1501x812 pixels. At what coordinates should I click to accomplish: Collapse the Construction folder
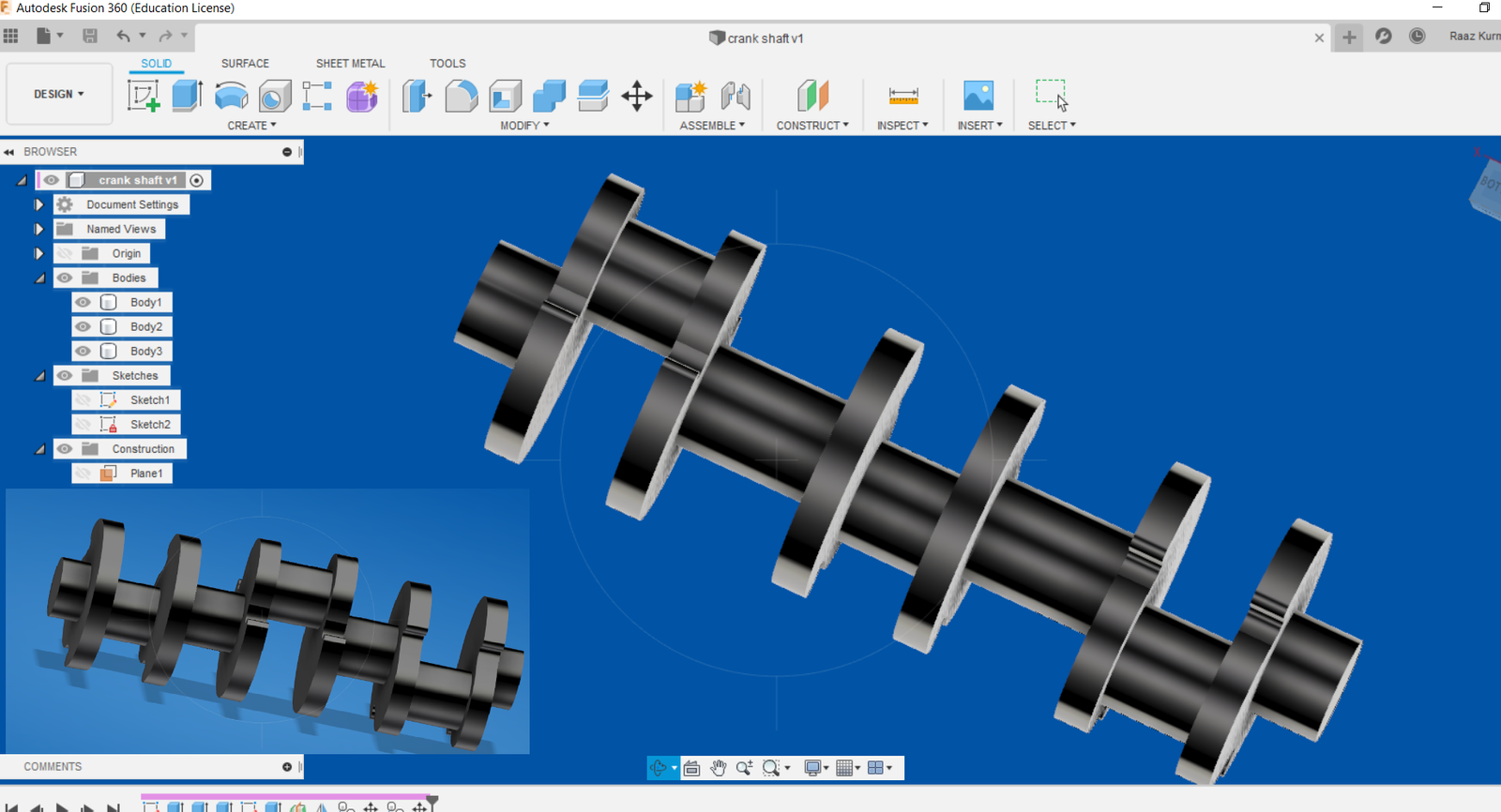pyautogui.click(x=40, y=449)
